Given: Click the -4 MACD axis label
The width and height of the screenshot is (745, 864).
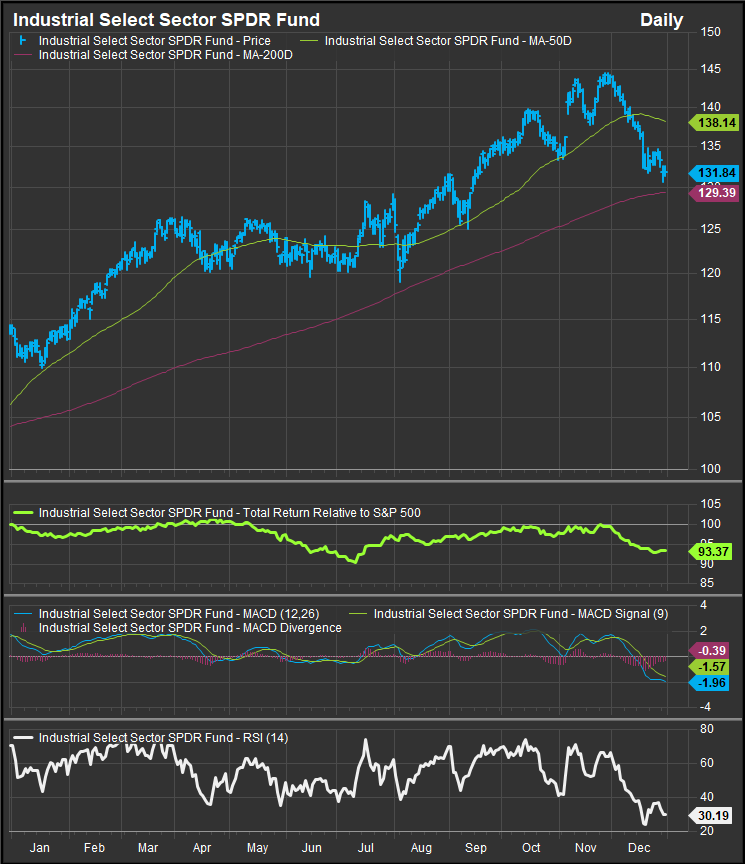Looking at the screenshot, I should click(705, 707).
